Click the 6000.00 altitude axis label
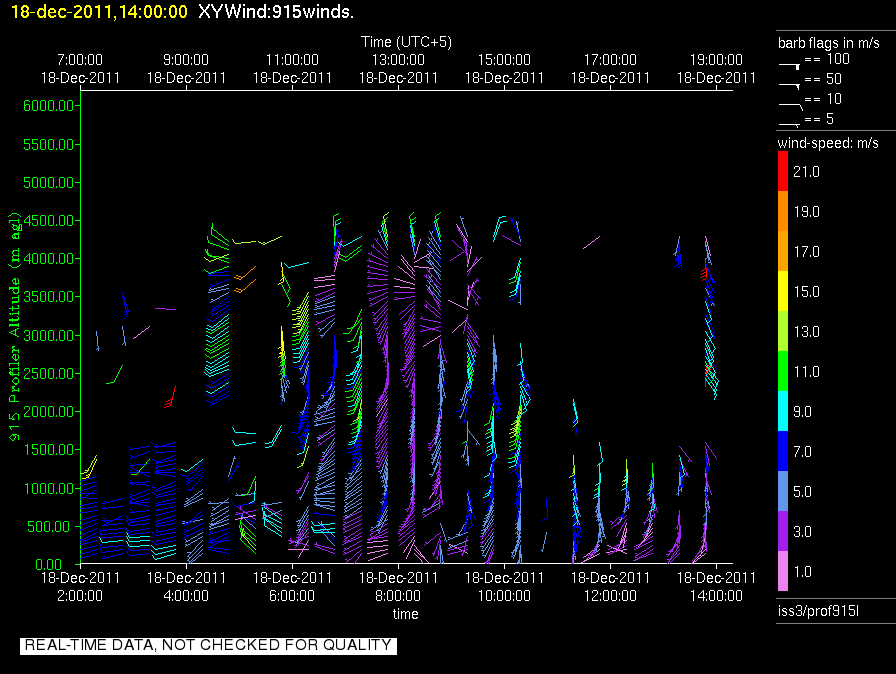896x674 pixels. click(x=49, y=106)
